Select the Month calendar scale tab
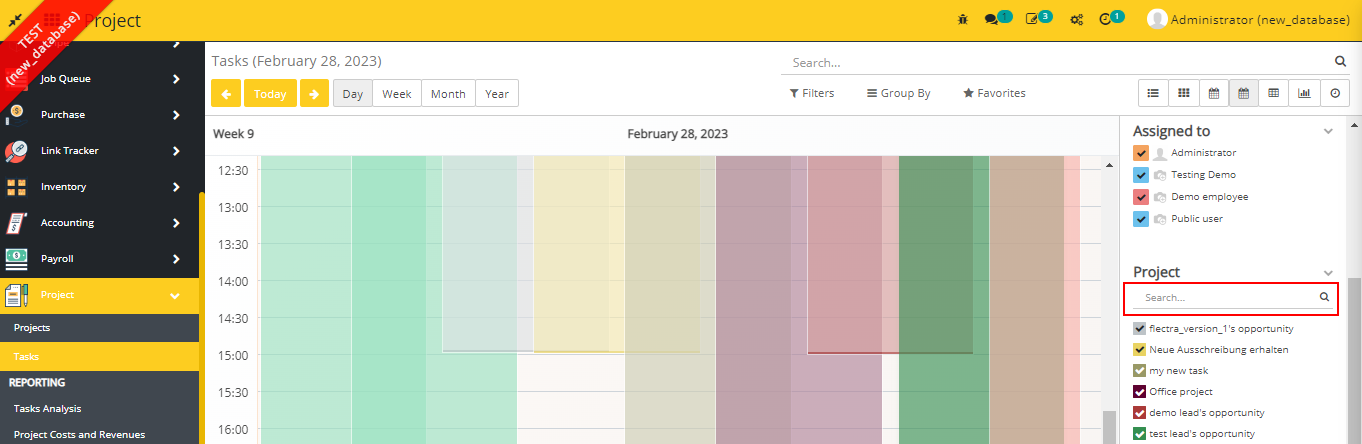 click(x=448, y=93)
